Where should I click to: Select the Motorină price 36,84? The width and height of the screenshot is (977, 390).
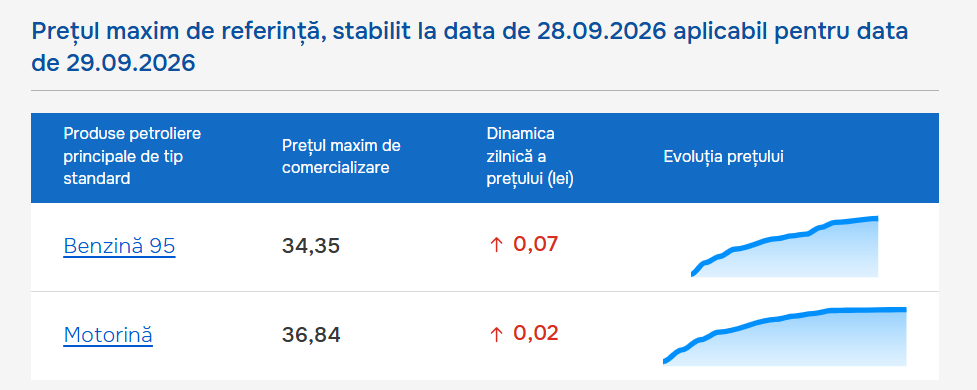[311, 336]
